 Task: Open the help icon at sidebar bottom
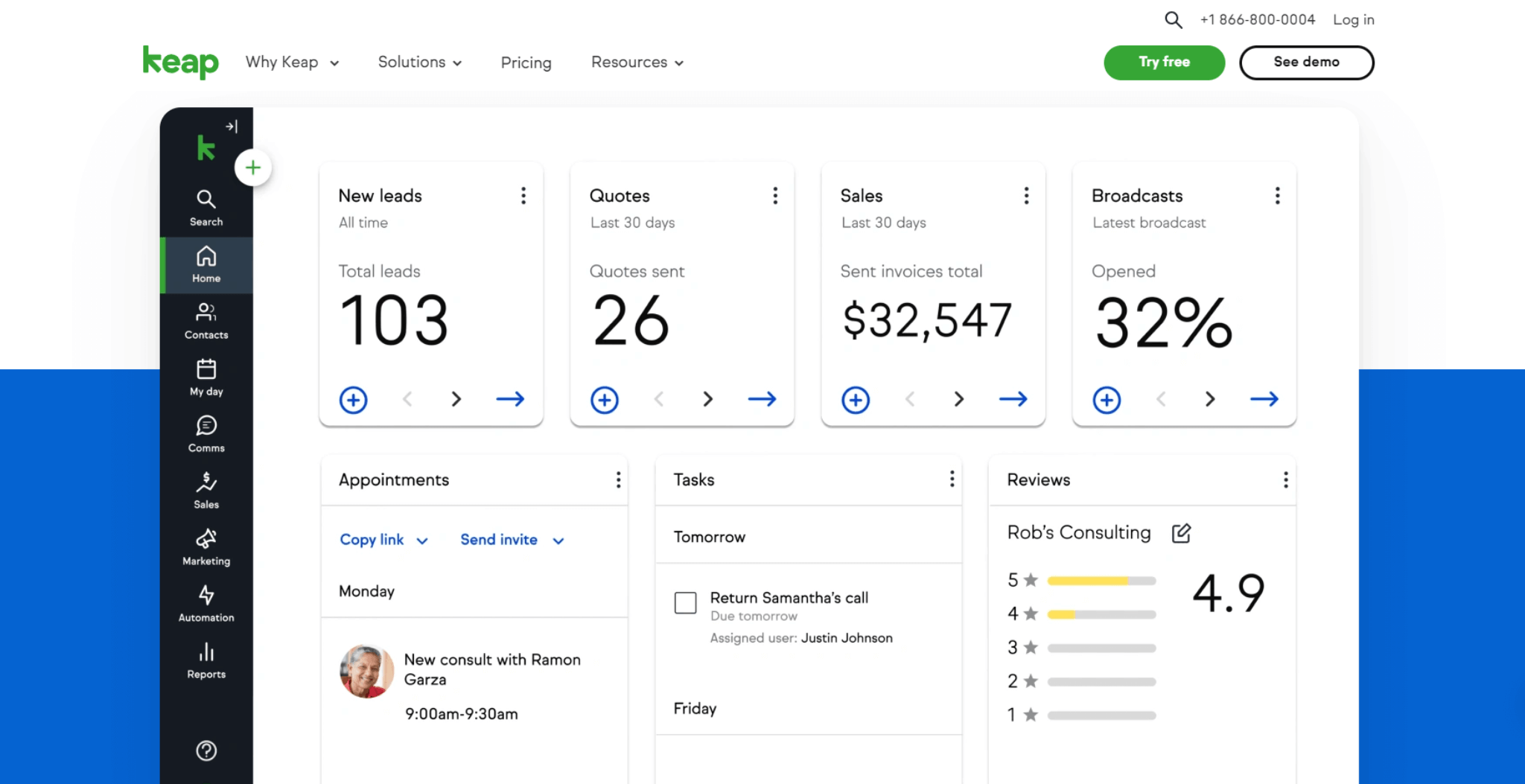(x=206, y=750)
